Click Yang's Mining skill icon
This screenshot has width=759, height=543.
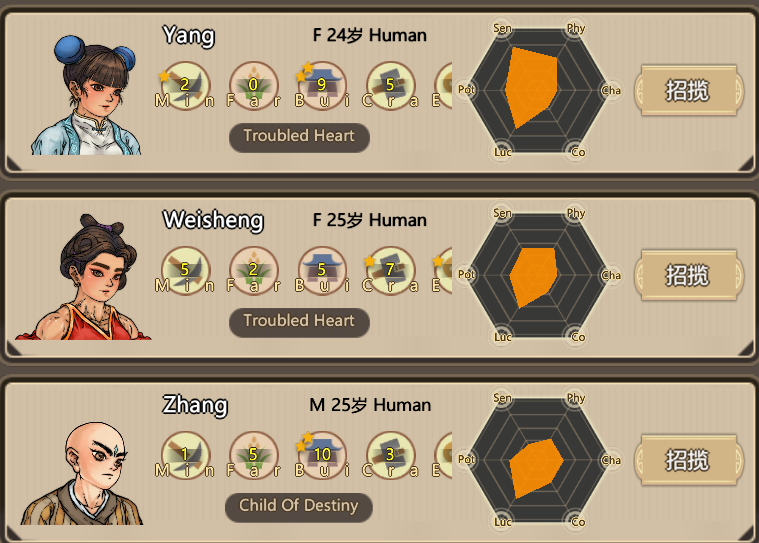pos(185,86)
